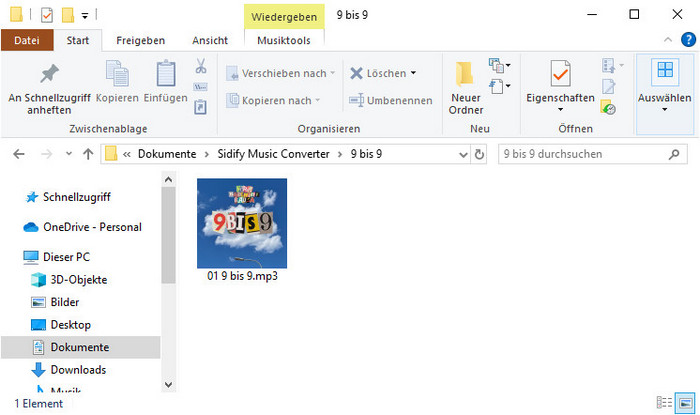
Task: Select Dieser PC in navigation pane
Action: 66,257
